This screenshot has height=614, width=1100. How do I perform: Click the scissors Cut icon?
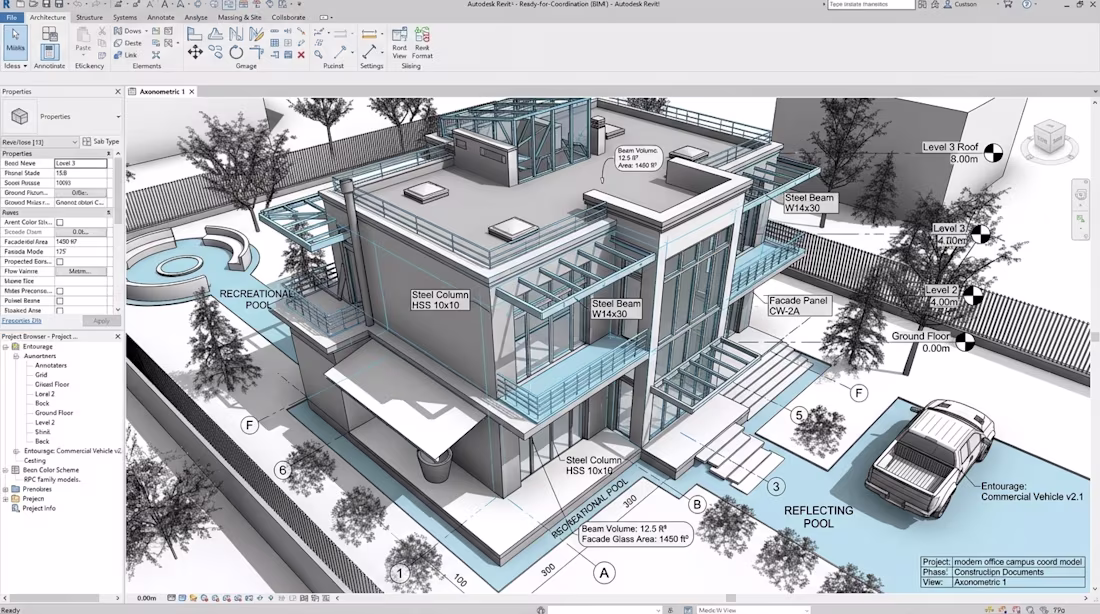point(102,31)
